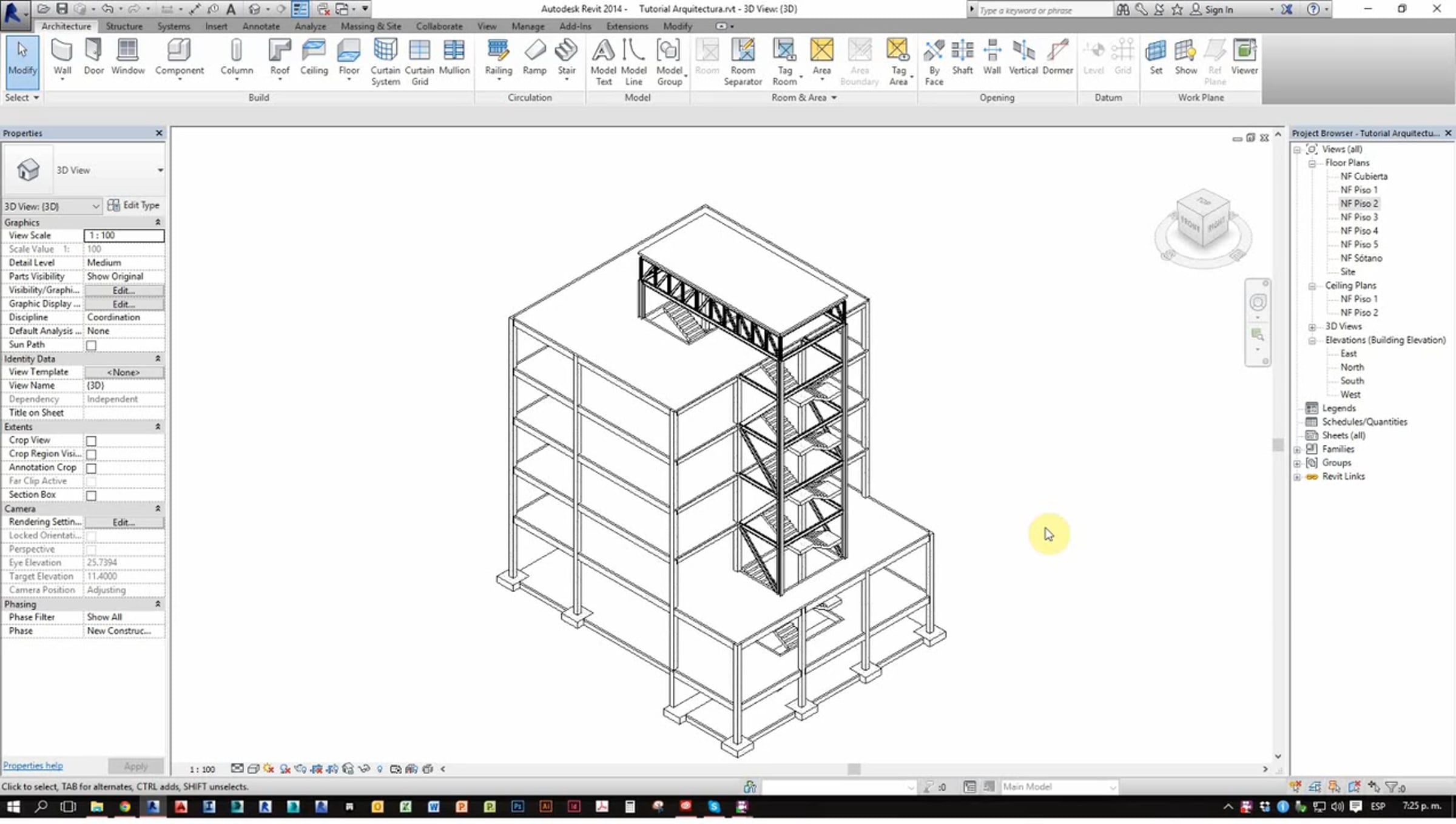The image size is (1456, 824).
Task: Expand the 3D Views tree node
Action: tap(1312, 327)
